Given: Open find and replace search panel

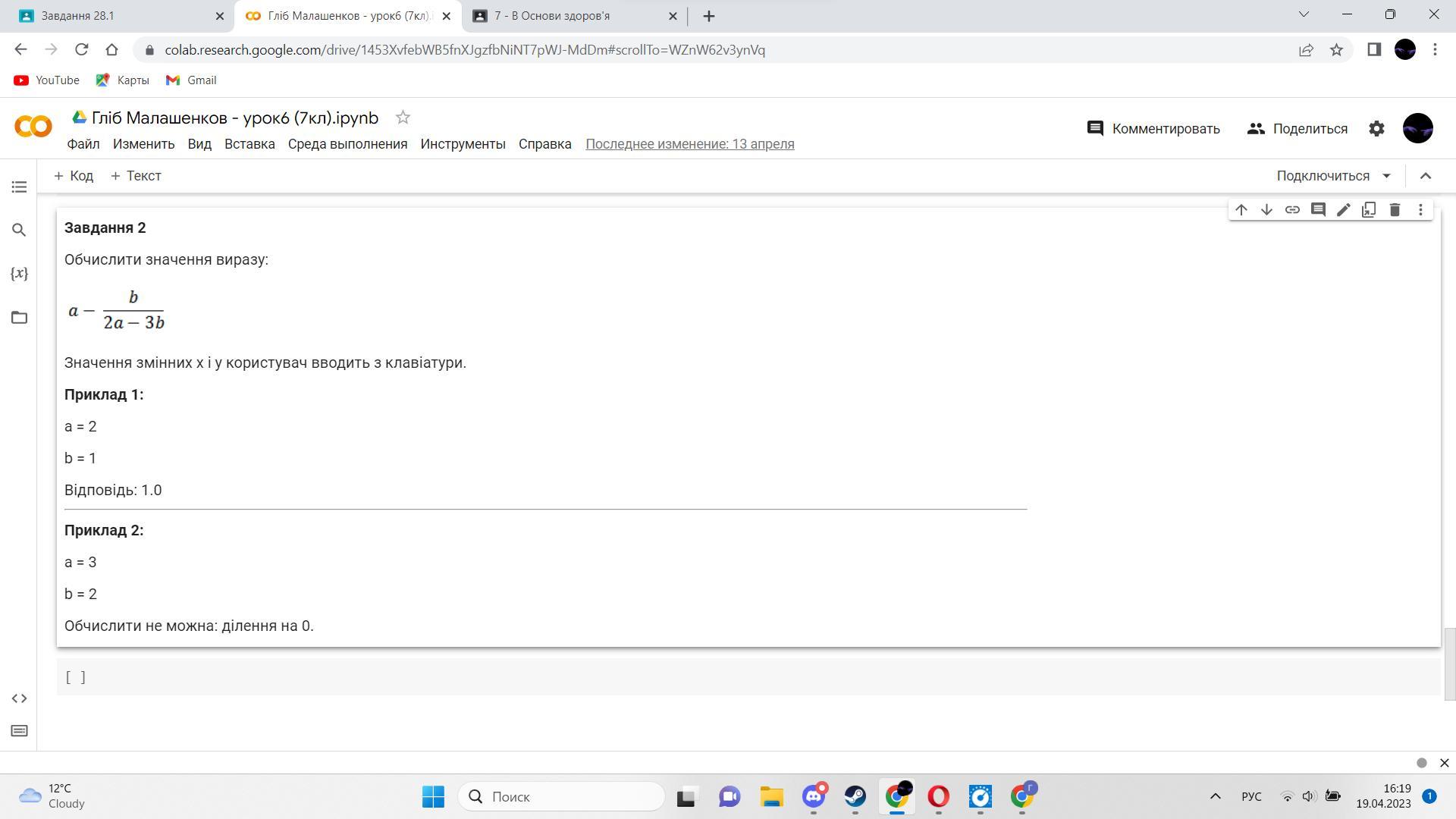Looking at the screenshot, I should point(19,230).
